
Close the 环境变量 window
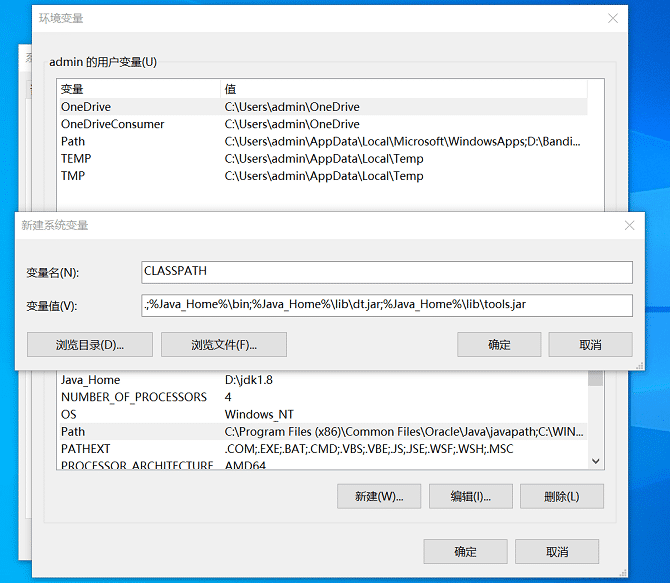tap(613, 18)
